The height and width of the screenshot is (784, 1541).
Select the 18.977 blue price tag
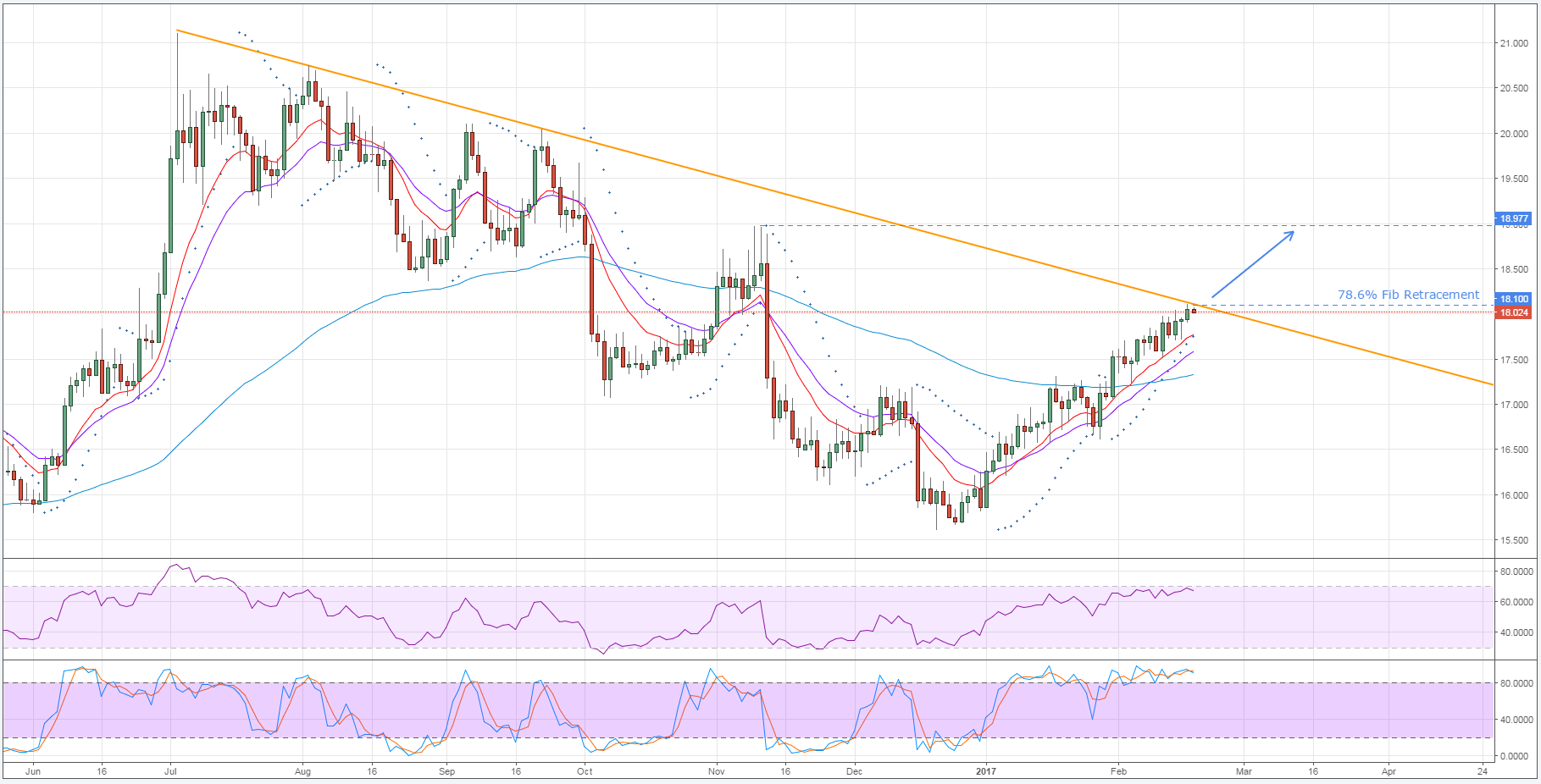[x=1514, y=218]
